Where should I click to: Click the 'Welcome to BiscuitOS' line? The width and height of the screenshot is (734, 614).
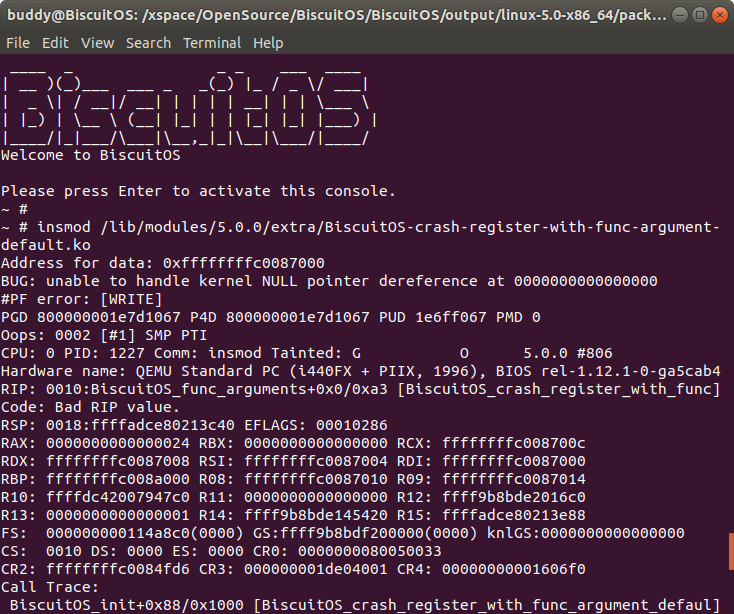pyautogui.click(x=90, y=155)
